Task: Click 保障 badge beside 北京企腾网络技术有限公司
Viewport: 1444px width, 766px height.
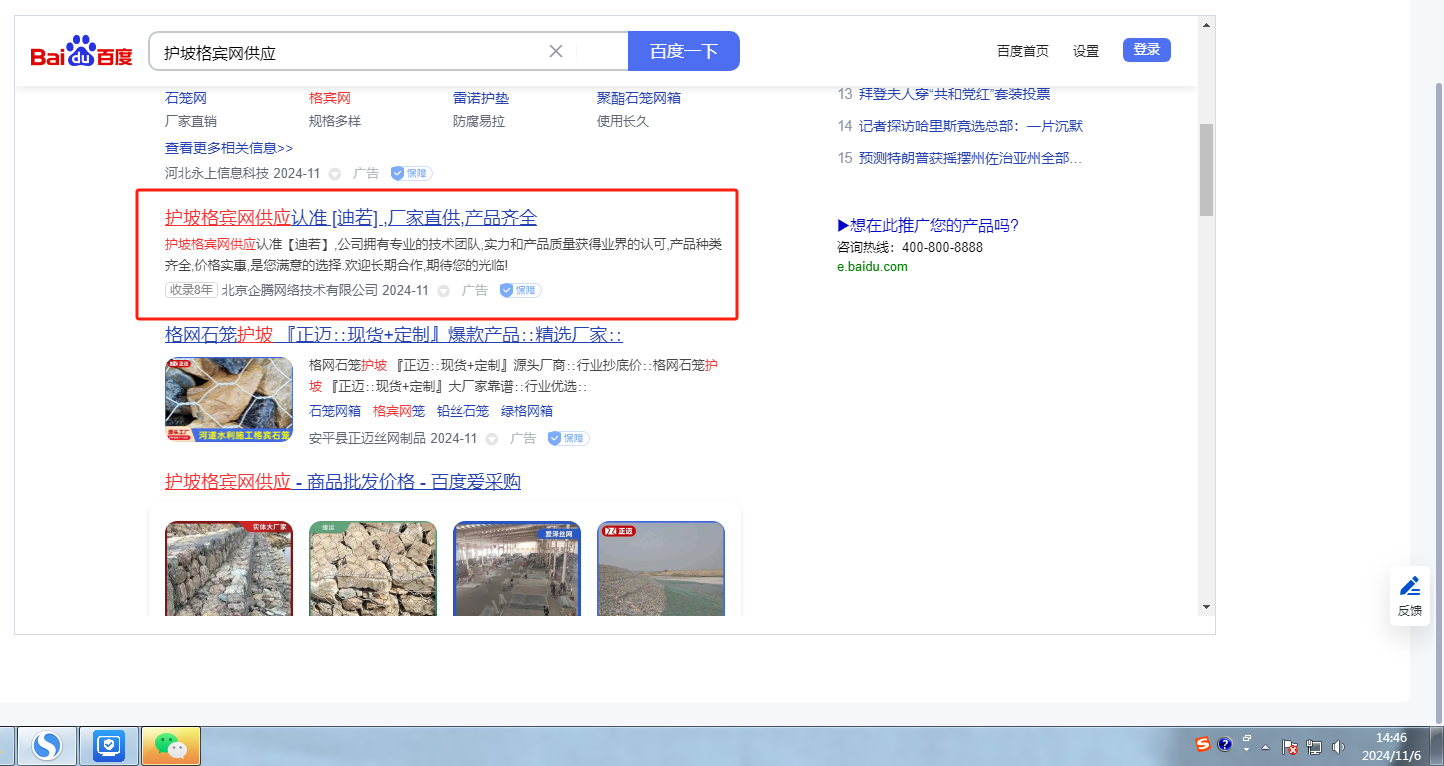Action: pyautogui.click(x=520, y=290)
